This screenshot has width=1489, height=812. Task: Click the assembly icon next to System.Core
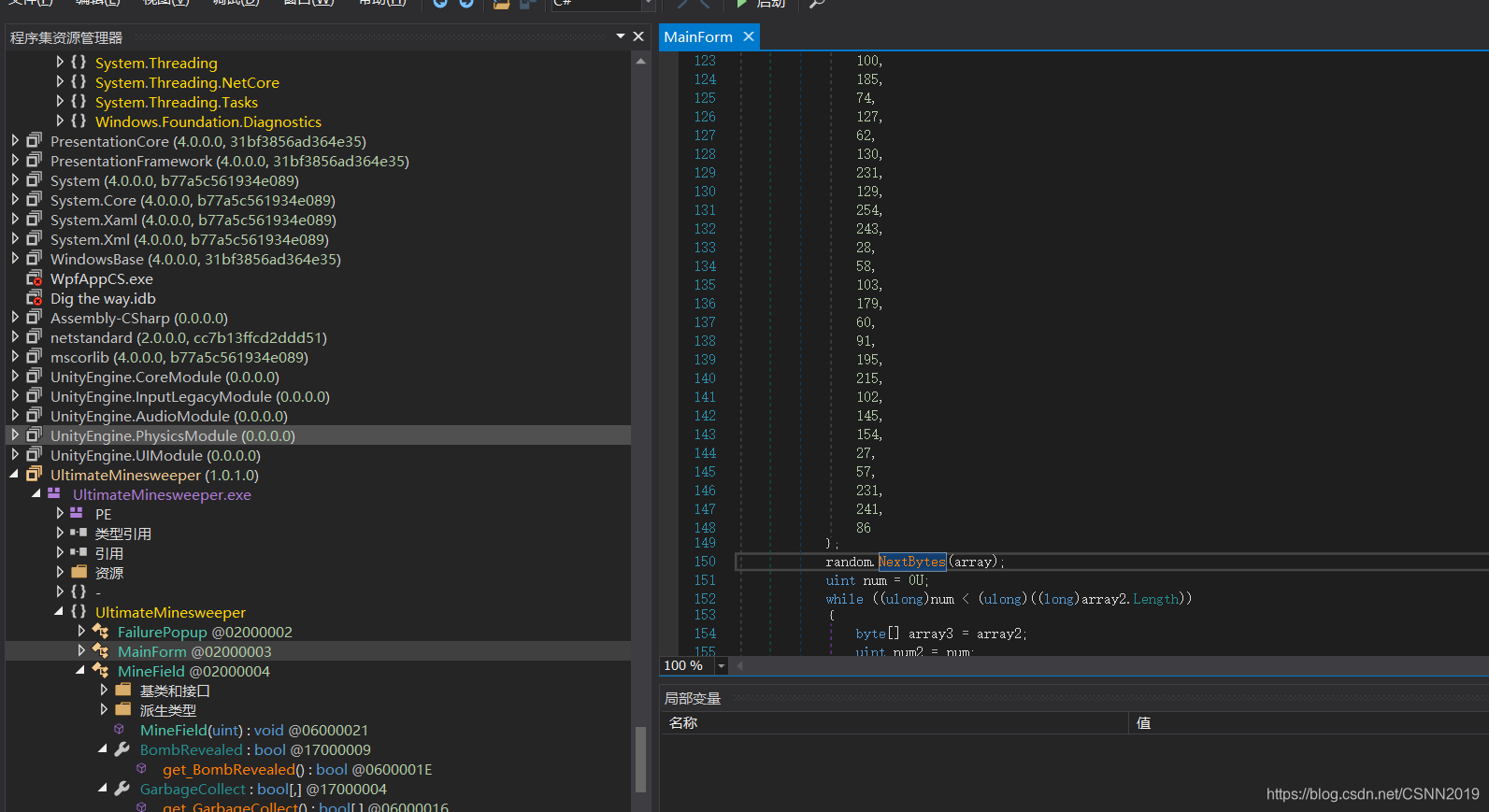click(x=35, y=199)
